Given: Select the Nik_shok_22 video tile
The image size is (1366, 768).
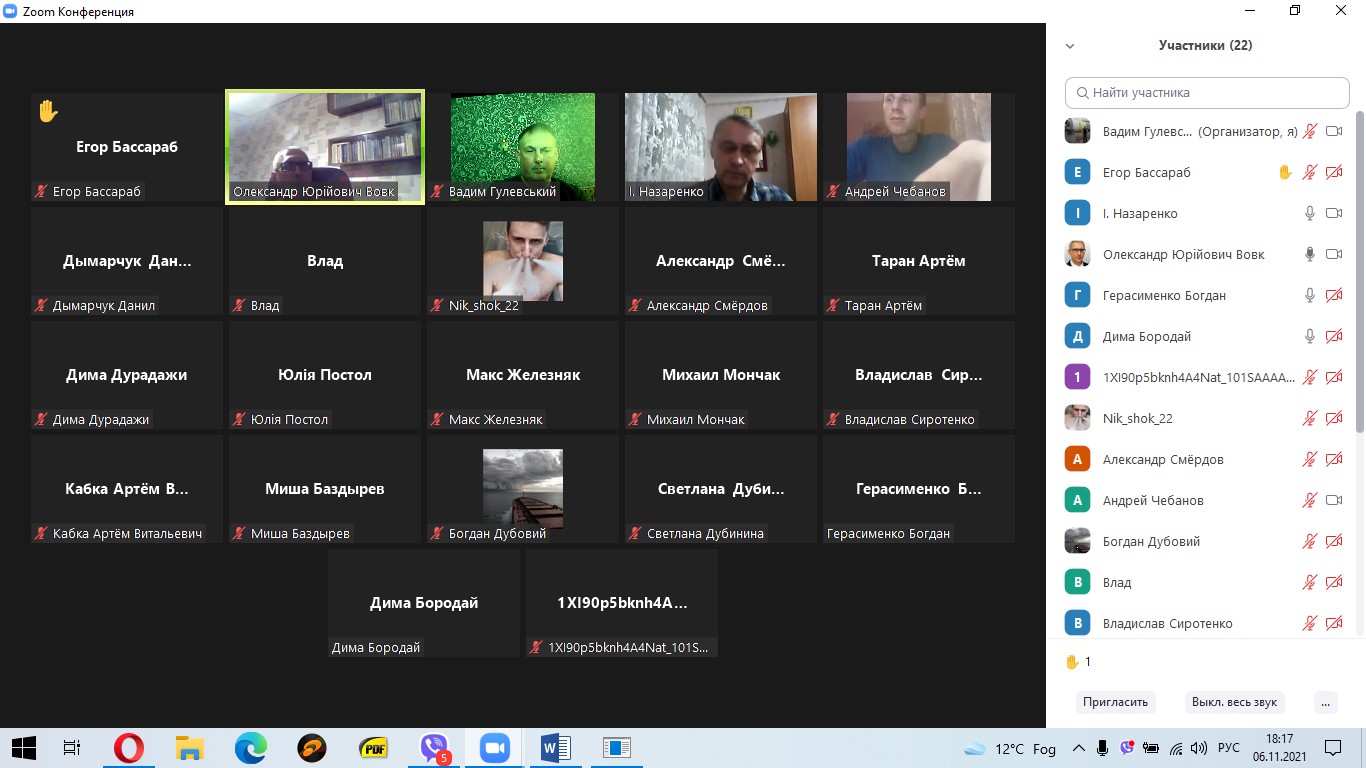Looking at the screenshot, I should [523, 261].
